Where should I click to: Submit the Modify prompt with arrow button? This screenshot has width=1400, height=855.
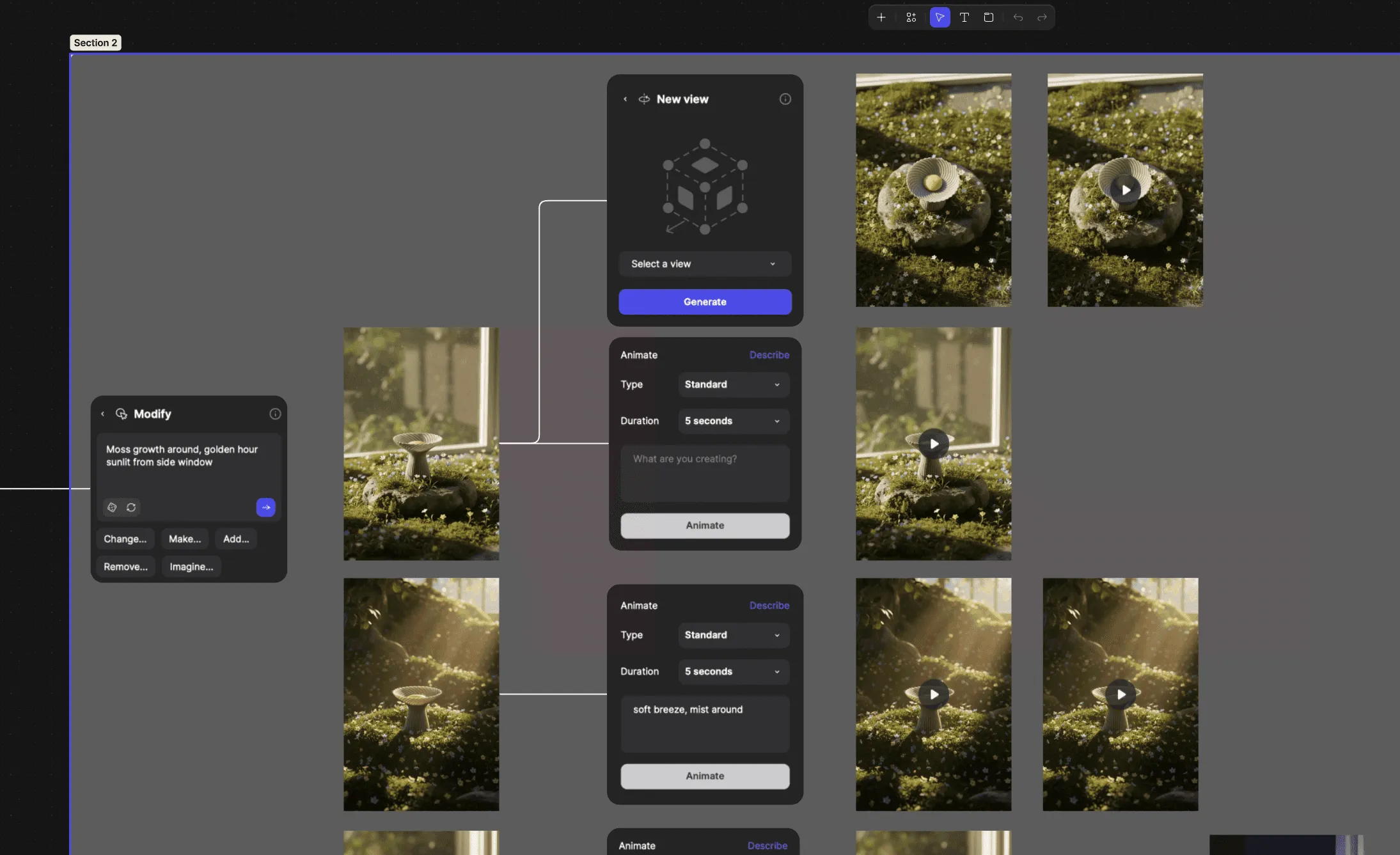click(x=265, y=507)
